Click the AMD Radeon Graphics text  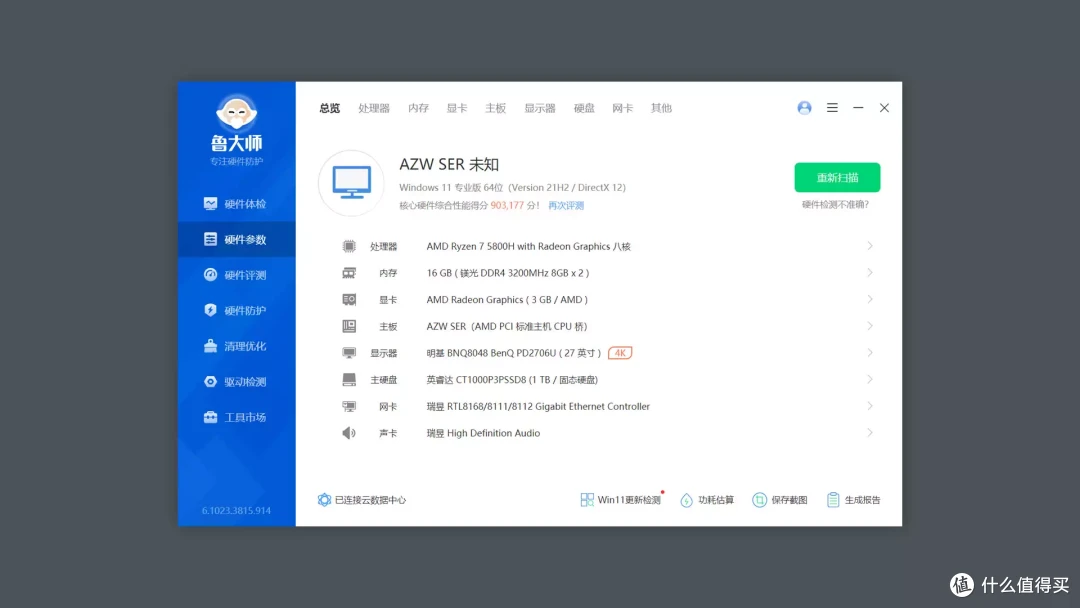click(x=507, y=300)
